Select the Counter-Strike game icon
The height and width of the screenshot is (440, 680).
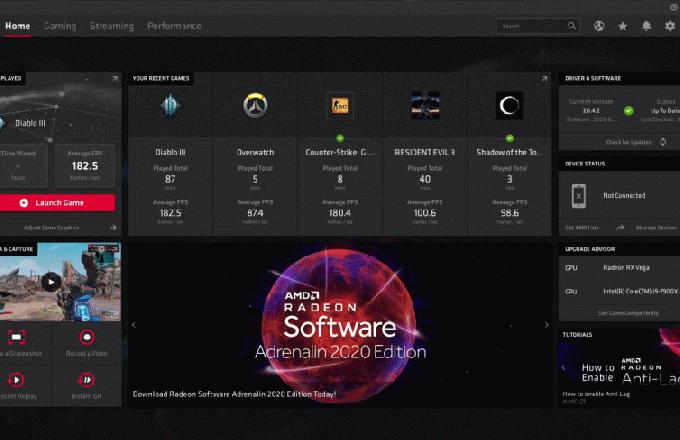coord(340,105)
